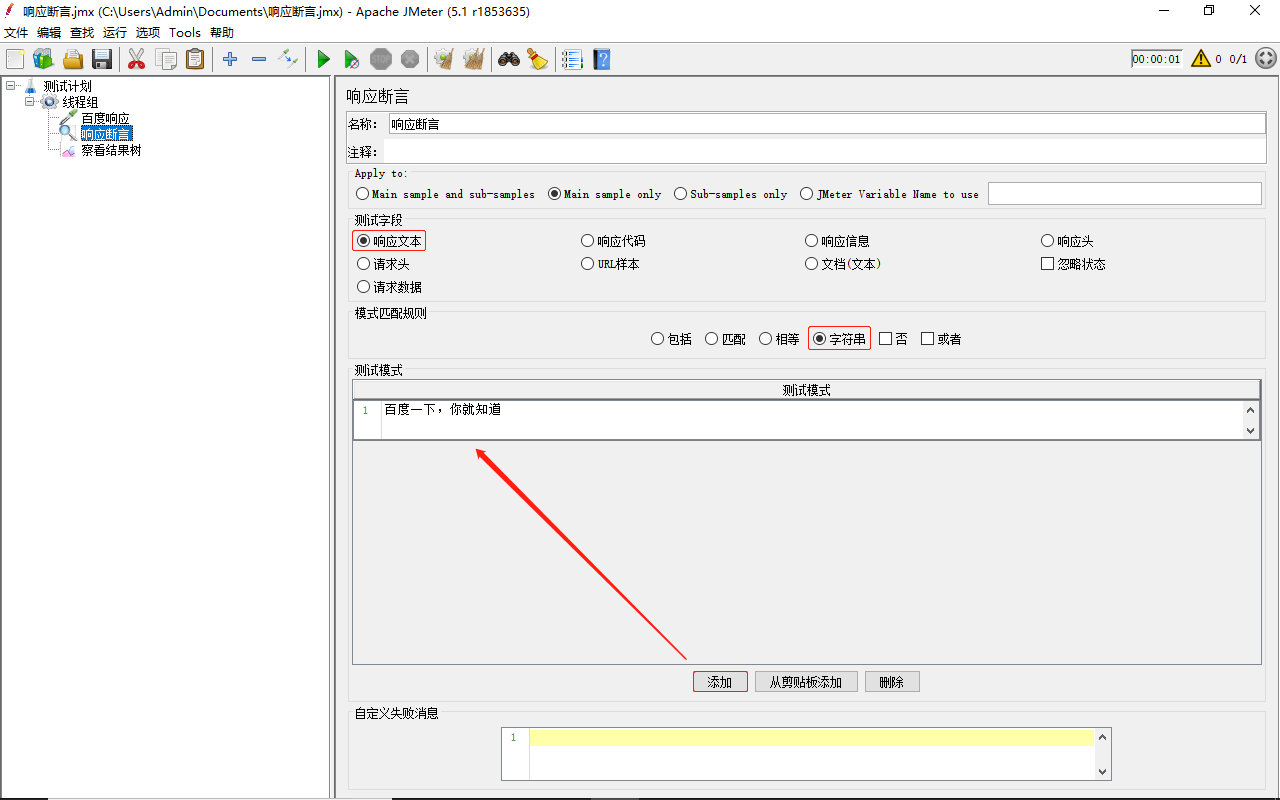Click the 名称 input field
The height and width of the screenshot is (800, 1280).
point(827,124)
